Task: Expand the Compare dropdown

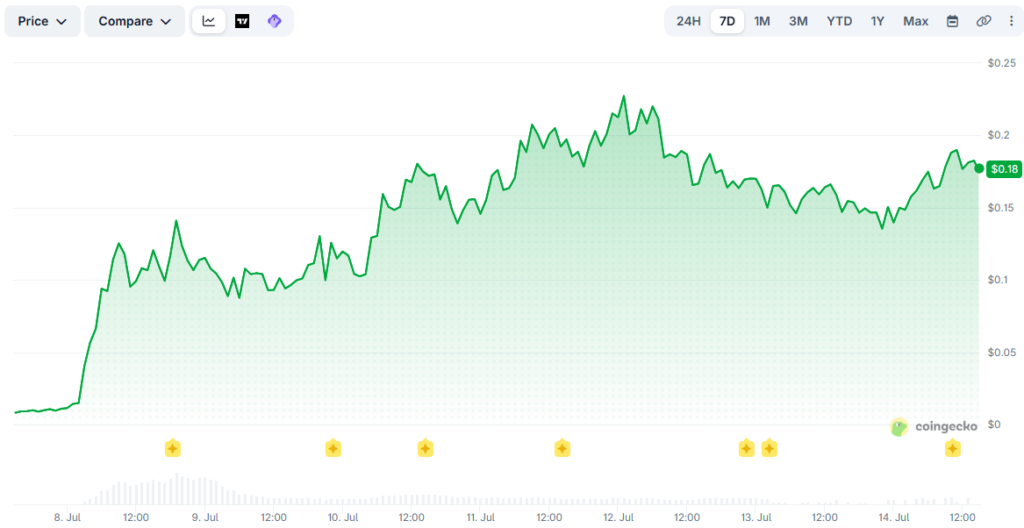Action: [x=135, y=21]
